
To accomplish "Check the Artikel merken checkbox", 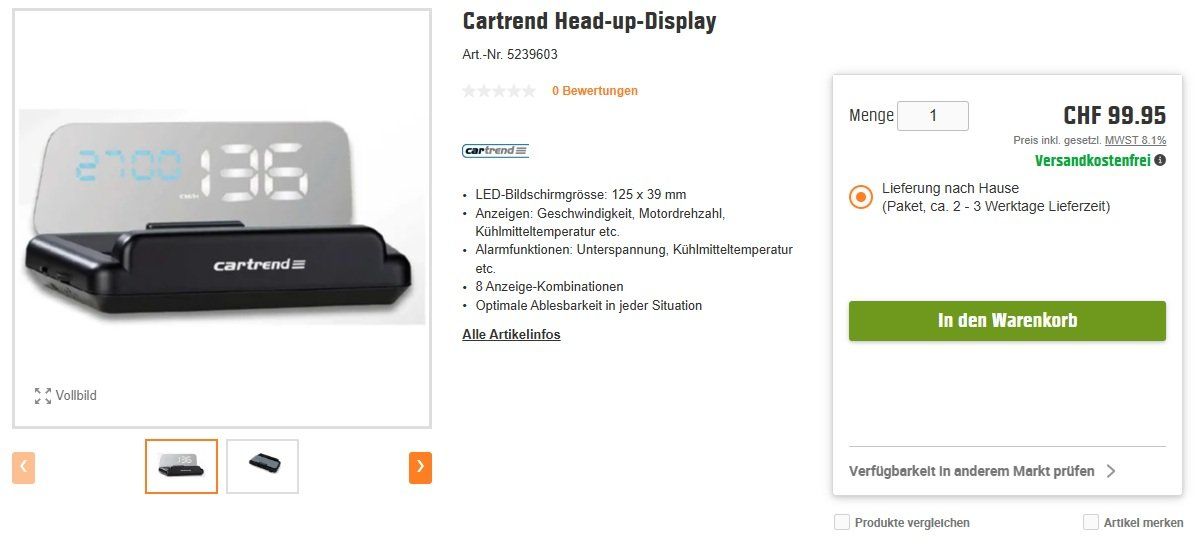I will point(1091,522).
